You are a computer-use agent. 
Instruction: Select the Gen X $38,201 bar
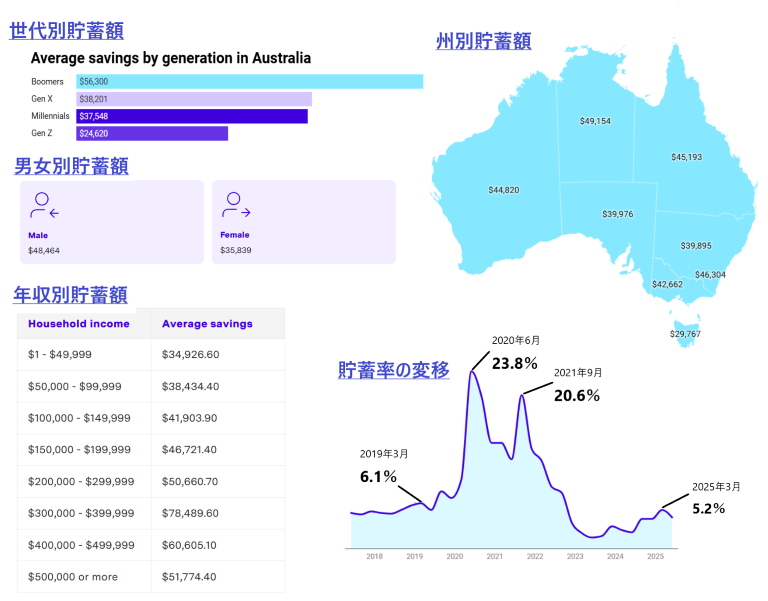pyautogui.click(x=194, y=99)
